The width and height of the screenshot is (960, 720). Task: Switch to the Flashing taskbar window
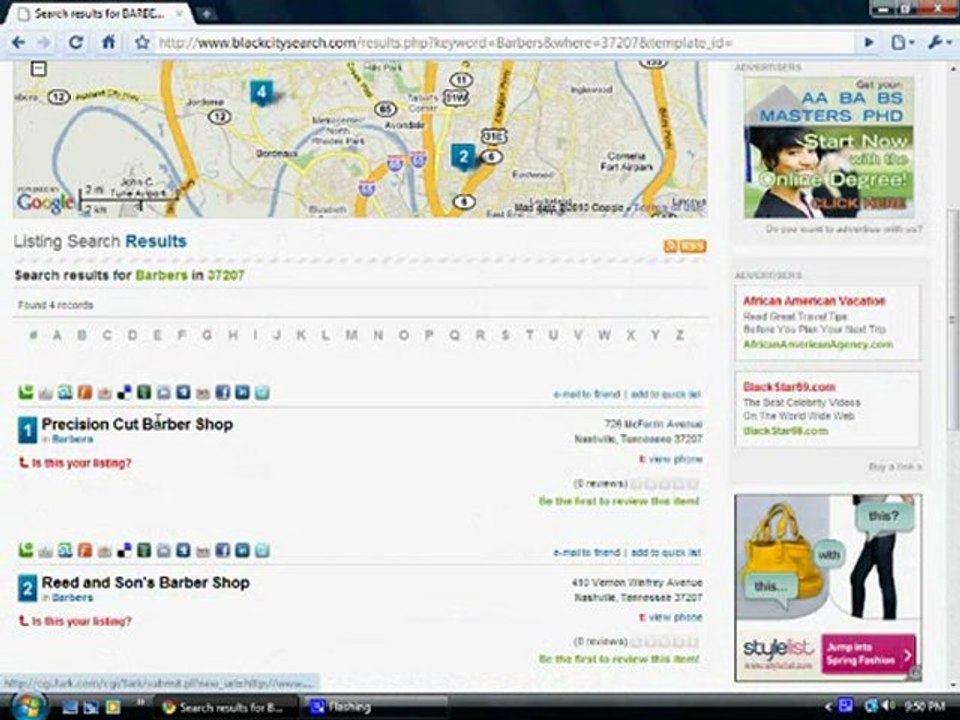[x=373, y=707]
